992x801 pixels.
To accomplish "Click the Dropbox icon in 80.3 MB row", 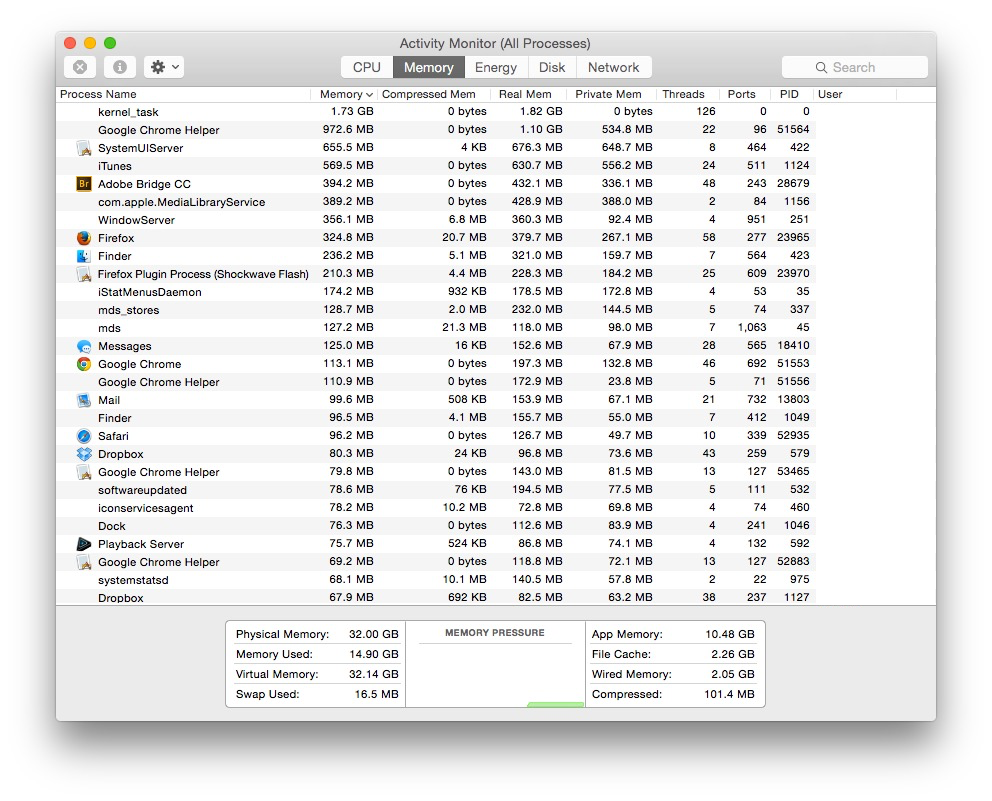I will coord(84,454).
